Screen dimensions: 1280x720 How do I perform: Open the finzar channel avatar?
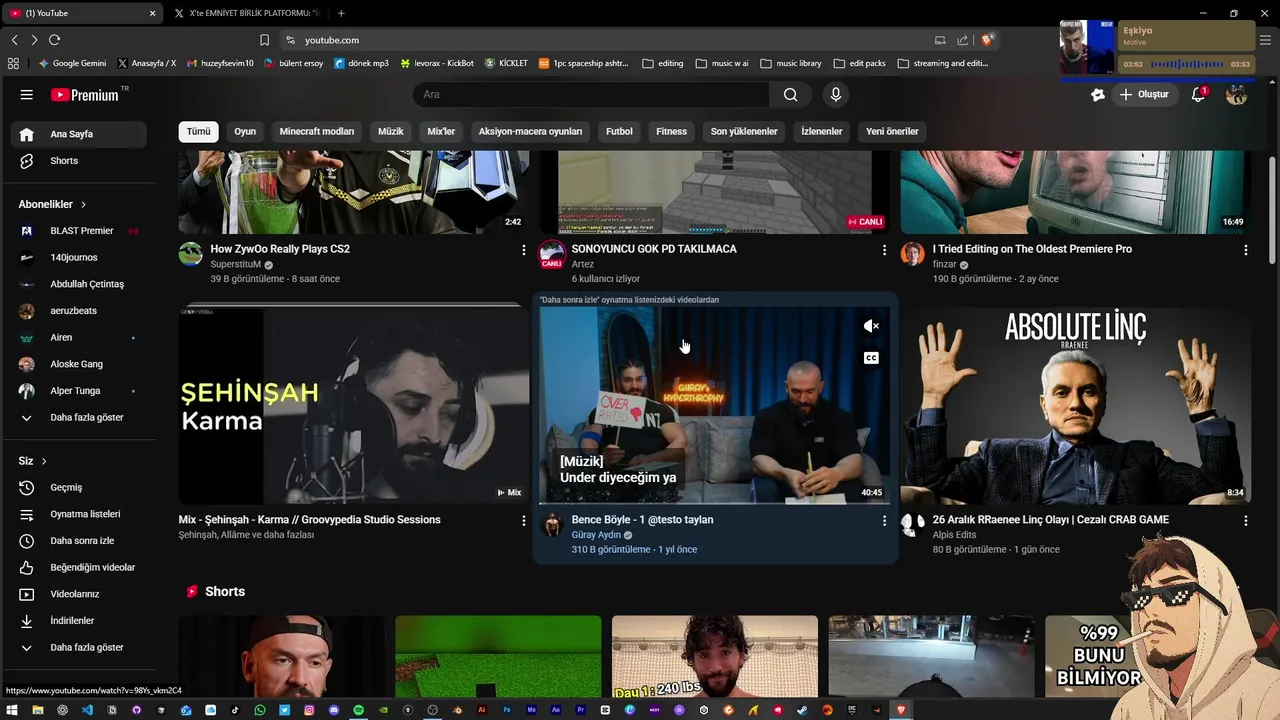tap(912, 254)
